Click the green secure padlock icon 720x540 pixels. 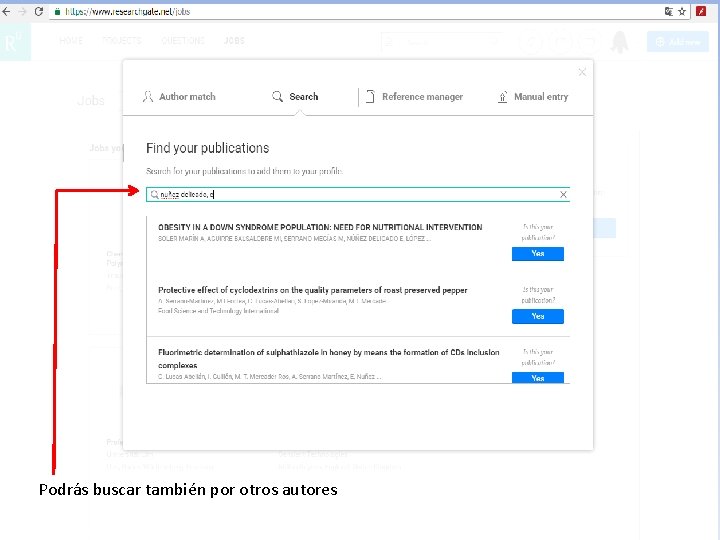coord(57,12)
